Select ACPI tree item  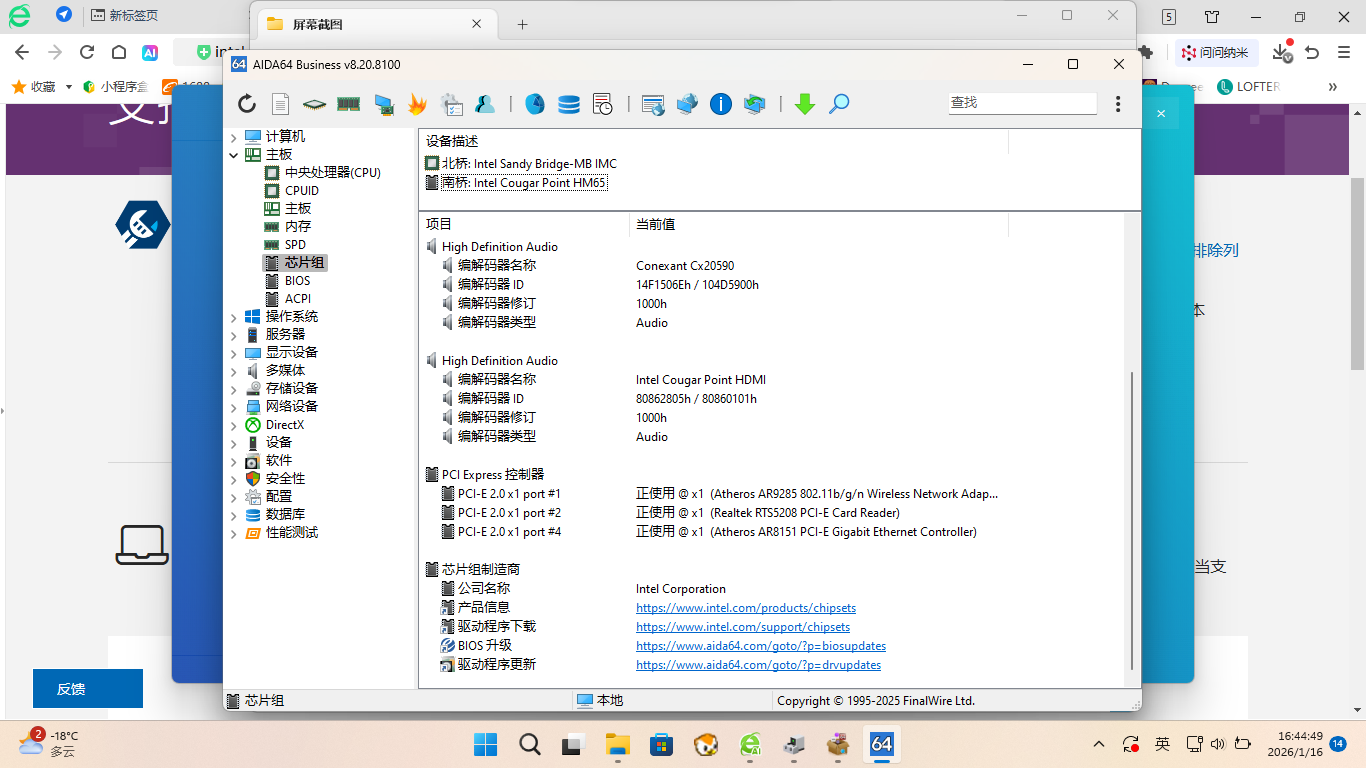click(x=297, y=298)
